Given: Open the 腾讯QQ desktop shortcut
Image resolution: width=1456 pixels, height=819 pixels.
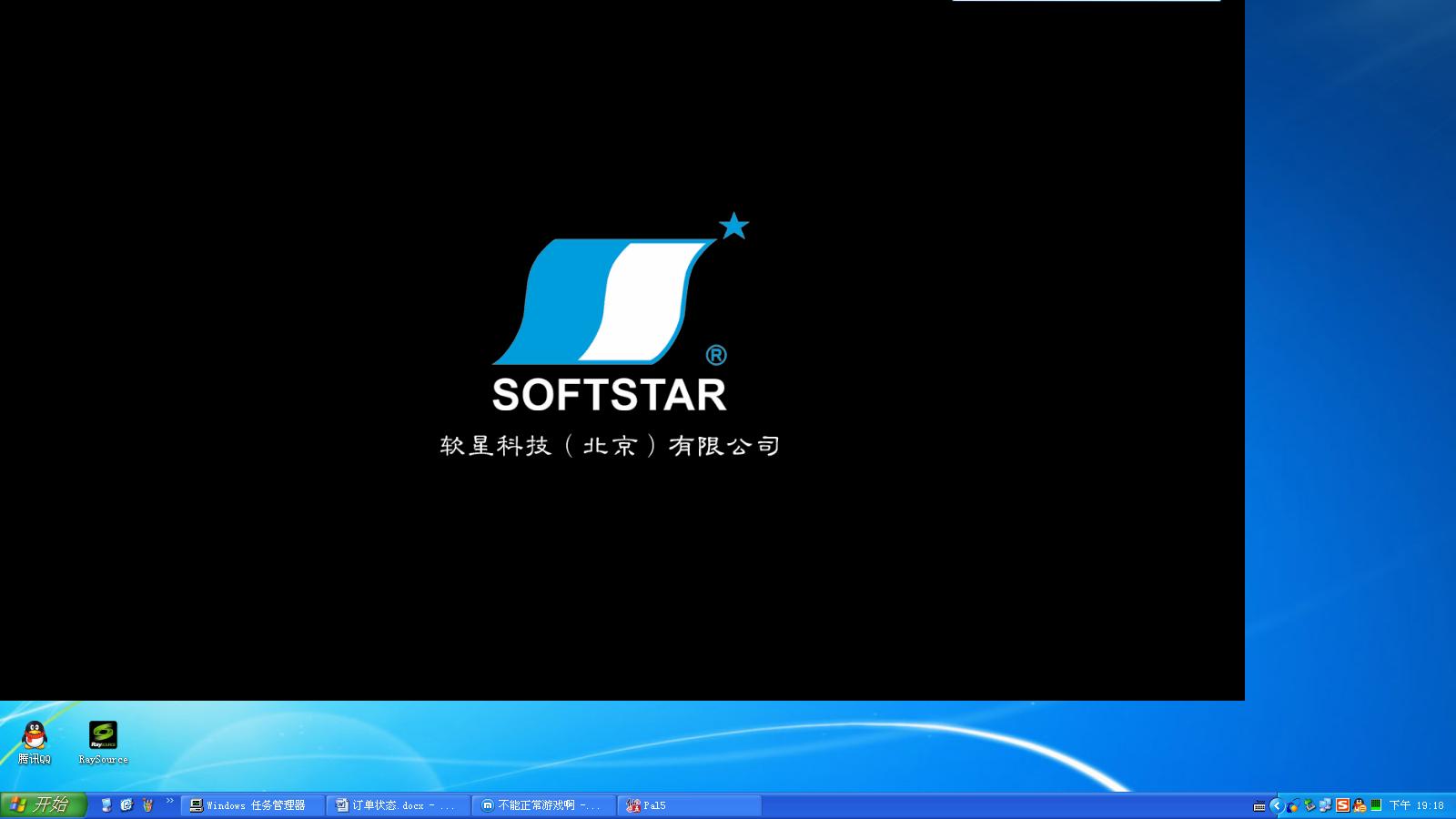Looking at the screenshot, I should 35,742.
